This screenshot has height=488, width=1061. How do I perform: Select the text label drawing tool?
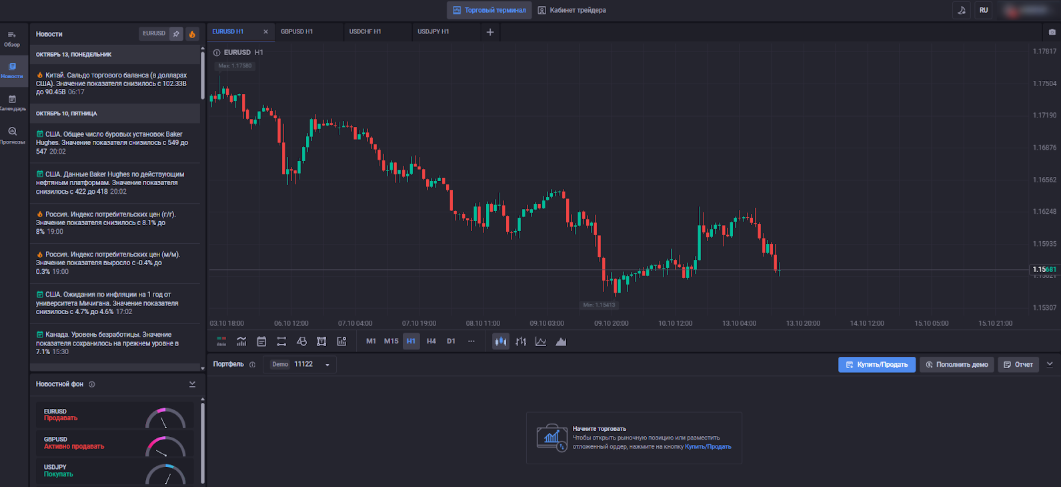coord(321,341)
